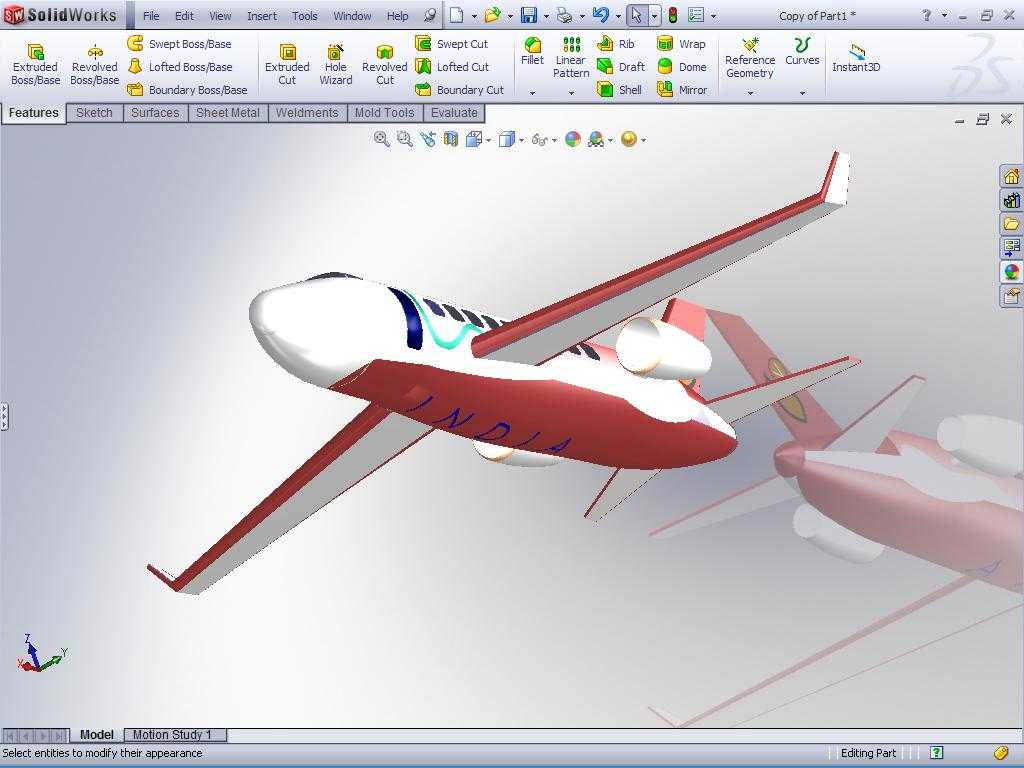Click the status bar help icon
This screenshot has width=1024, height=768.
tap(936, 752)
